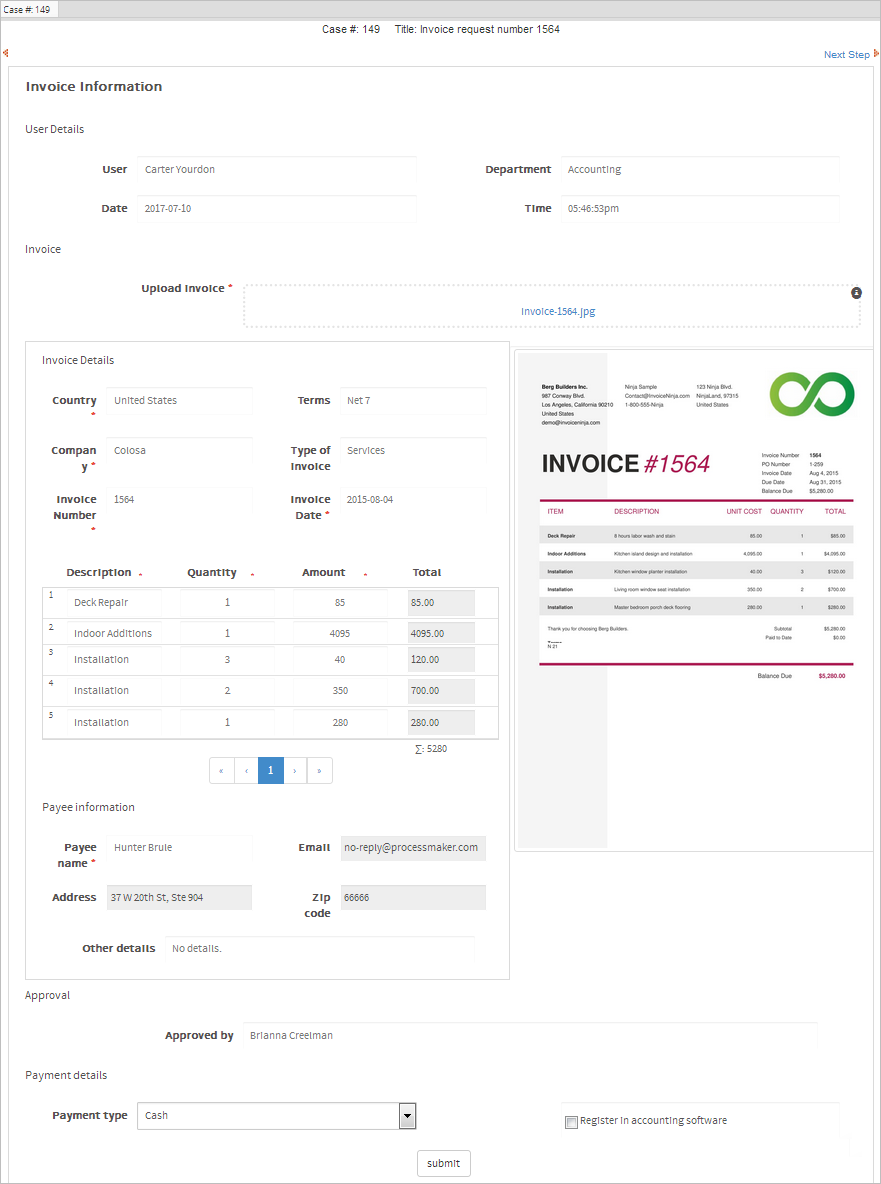Click the Invoice Number field
Viewport: 881px width, 1184px height.
(x=179, y=500)
